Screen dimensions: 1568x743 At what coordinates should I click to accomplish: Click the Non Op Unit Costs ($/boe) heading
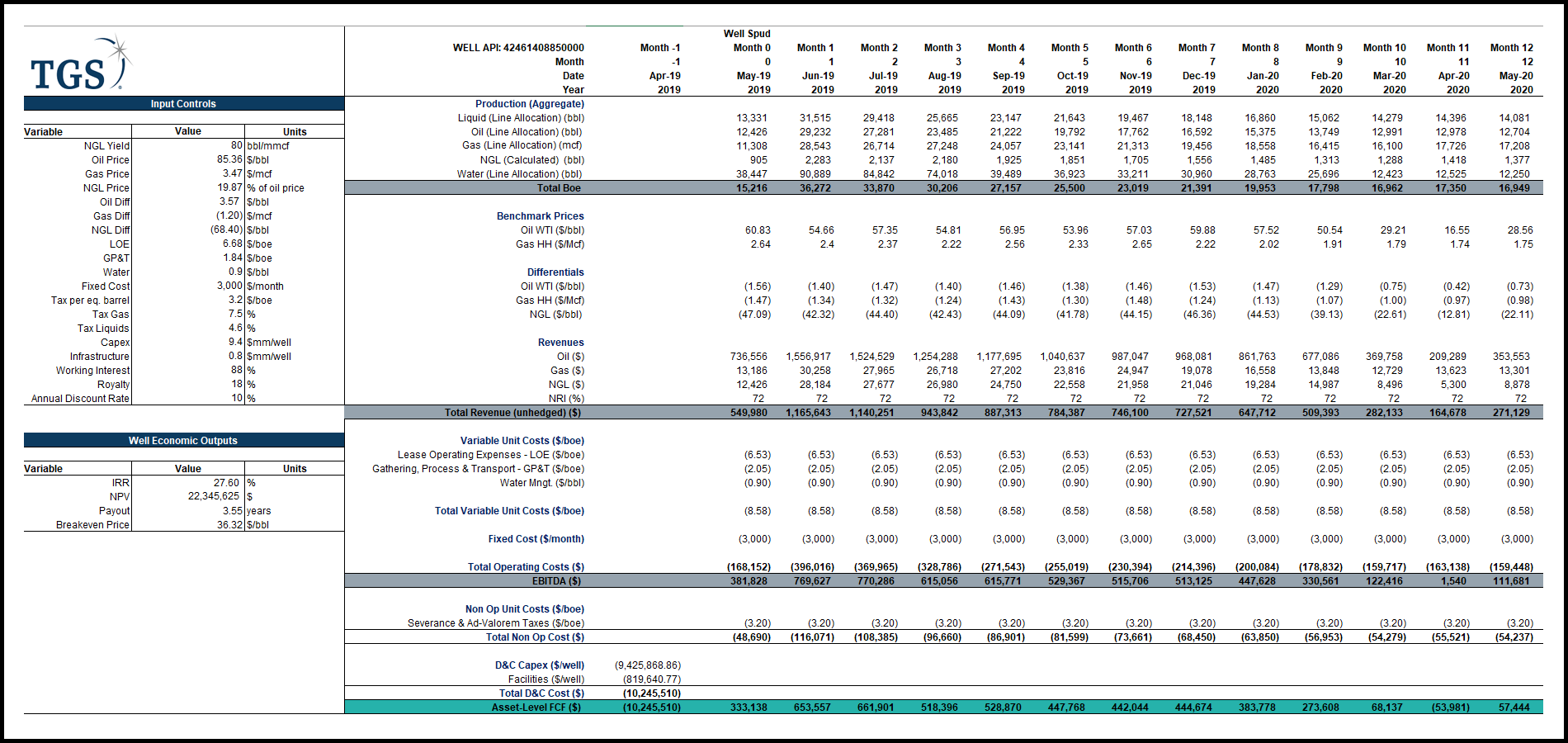coord(524,609)
